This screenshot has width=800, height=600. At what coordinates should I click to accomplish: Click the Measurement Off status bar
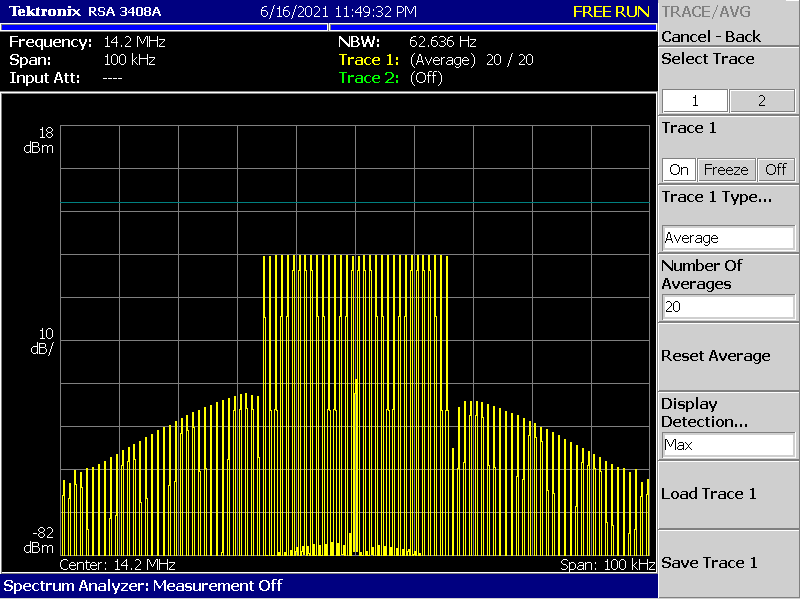click(x=143, y=585)
